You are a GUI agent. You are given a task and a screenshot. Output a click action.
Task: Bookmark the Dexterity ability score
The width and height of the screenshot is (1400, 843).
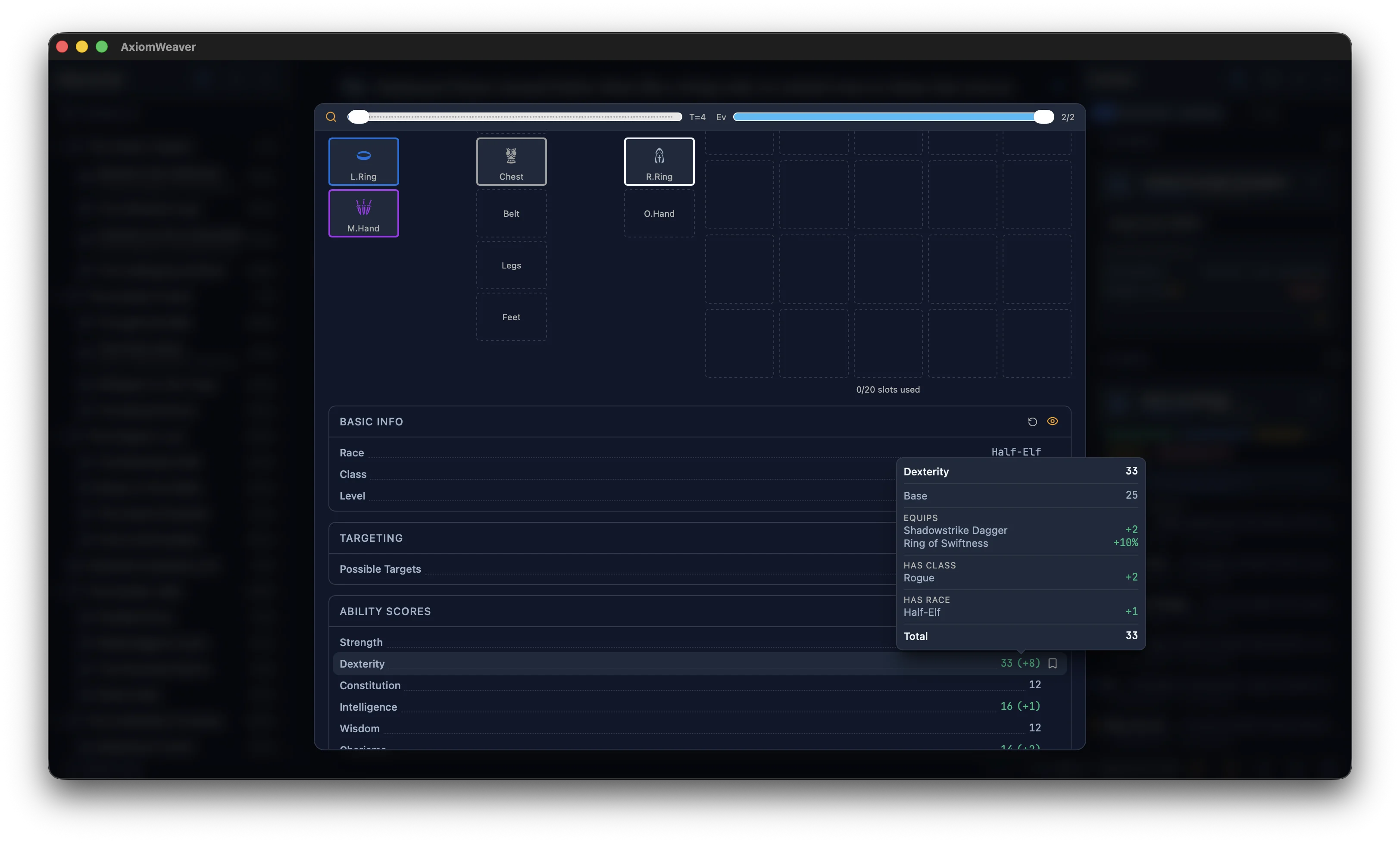pos(1053,663)
